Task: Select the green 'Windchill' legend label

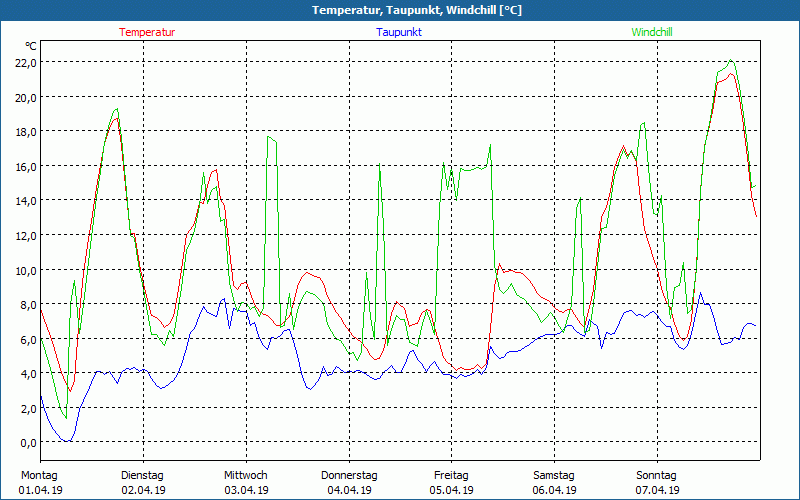Action: tap(652, 32)
